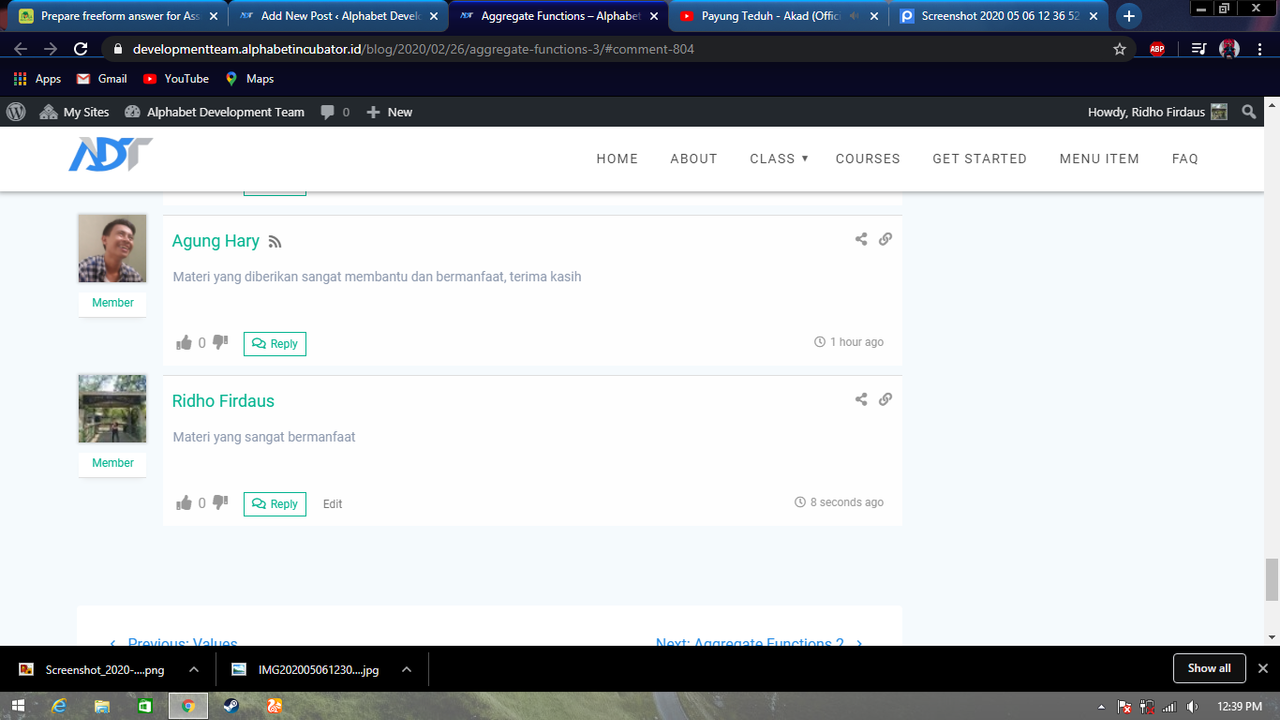Open the Apps bookmarks shortcut
Screen dimensions: 1280x720
pos(37,79)
